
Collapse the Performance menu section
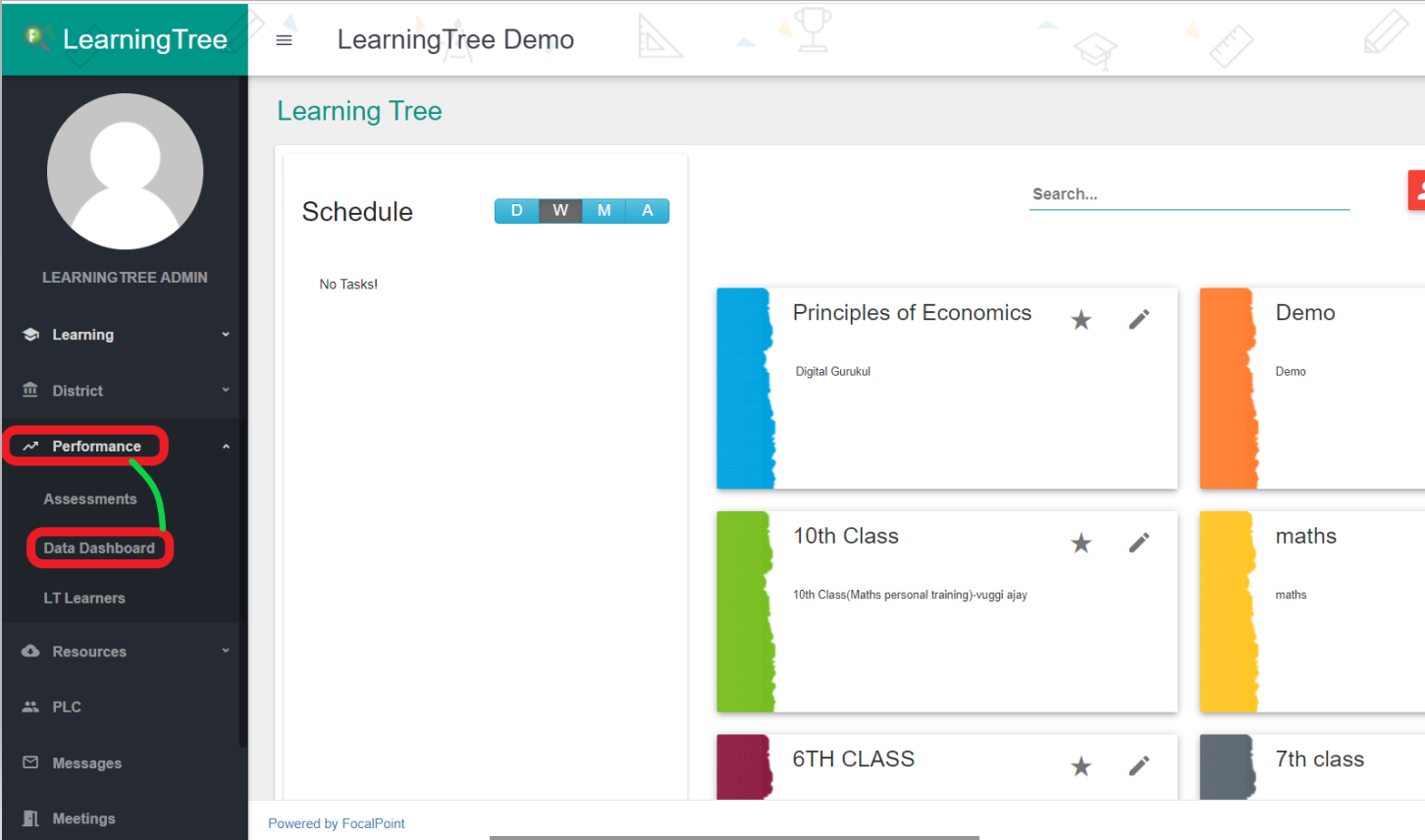click(x=226, y=446)
